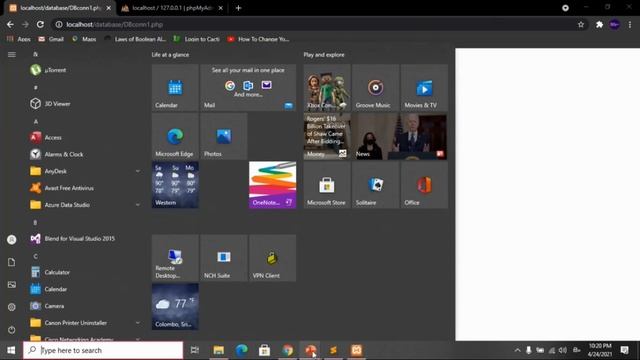
Task: Open Task View on the taskbar
Action: 195,350
